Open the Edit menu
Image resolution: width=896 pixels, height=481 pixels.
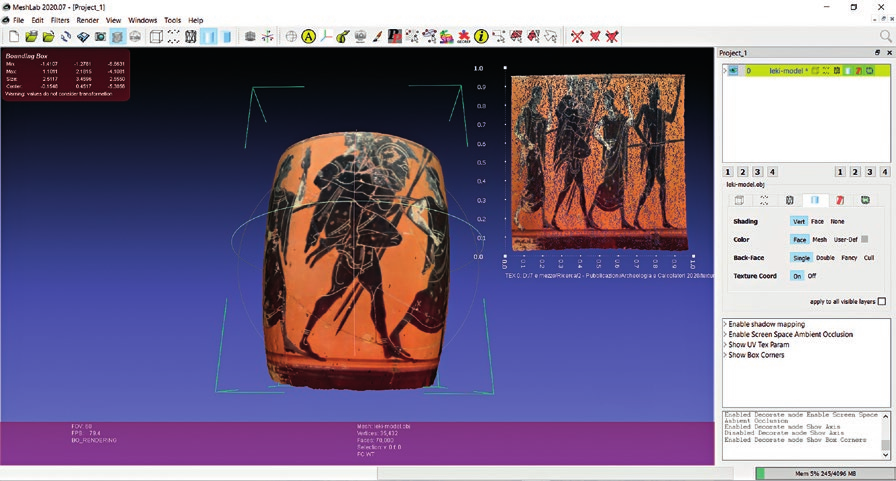pos(38,20)
